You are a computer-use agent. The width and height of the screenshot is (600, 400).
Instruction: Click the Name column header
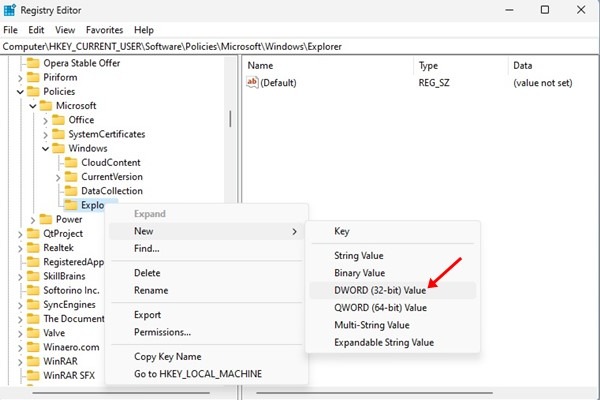tap(260, 65)
